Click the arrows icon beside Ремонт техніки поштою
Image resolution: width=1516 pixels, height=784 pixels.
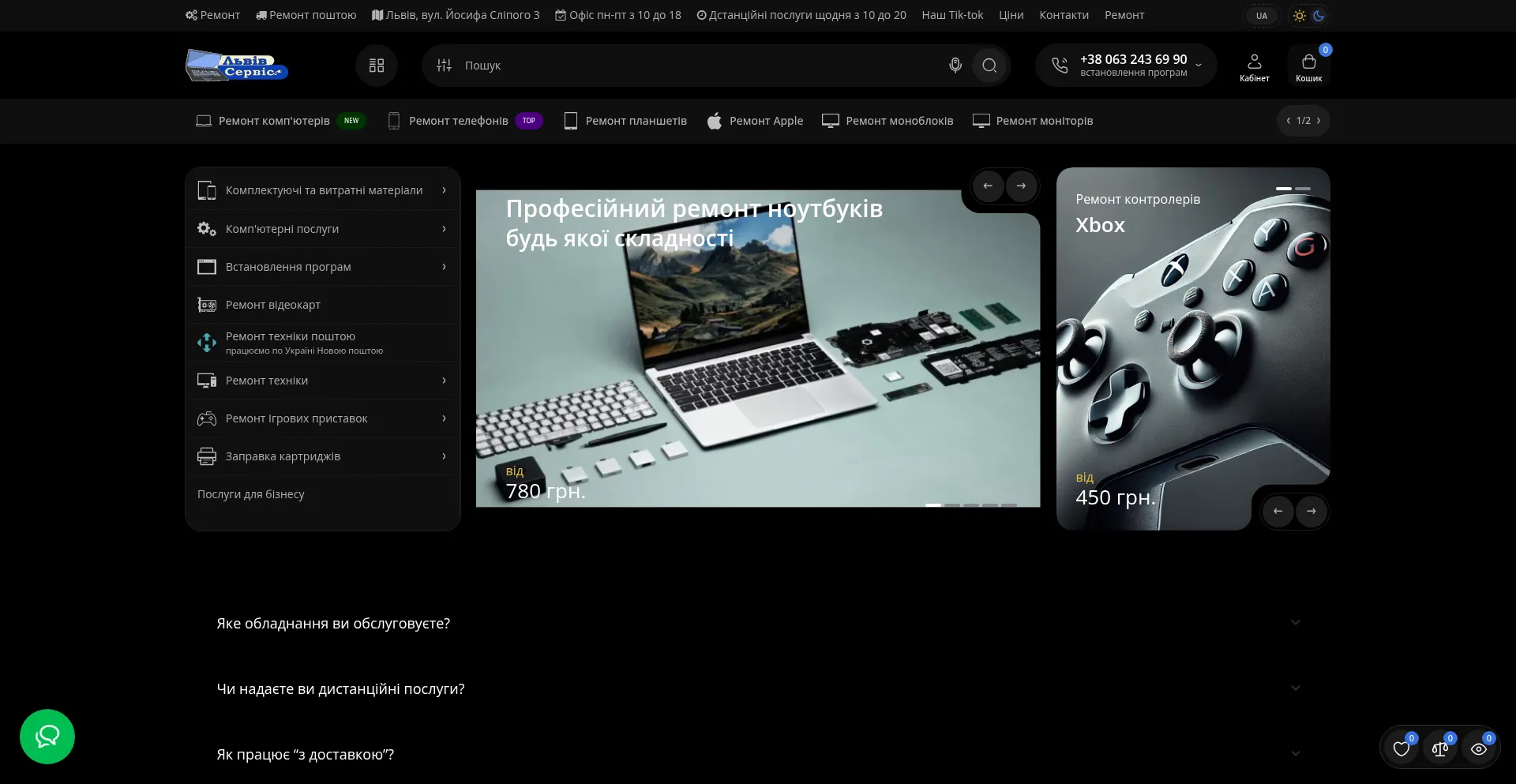coord(207,343)
